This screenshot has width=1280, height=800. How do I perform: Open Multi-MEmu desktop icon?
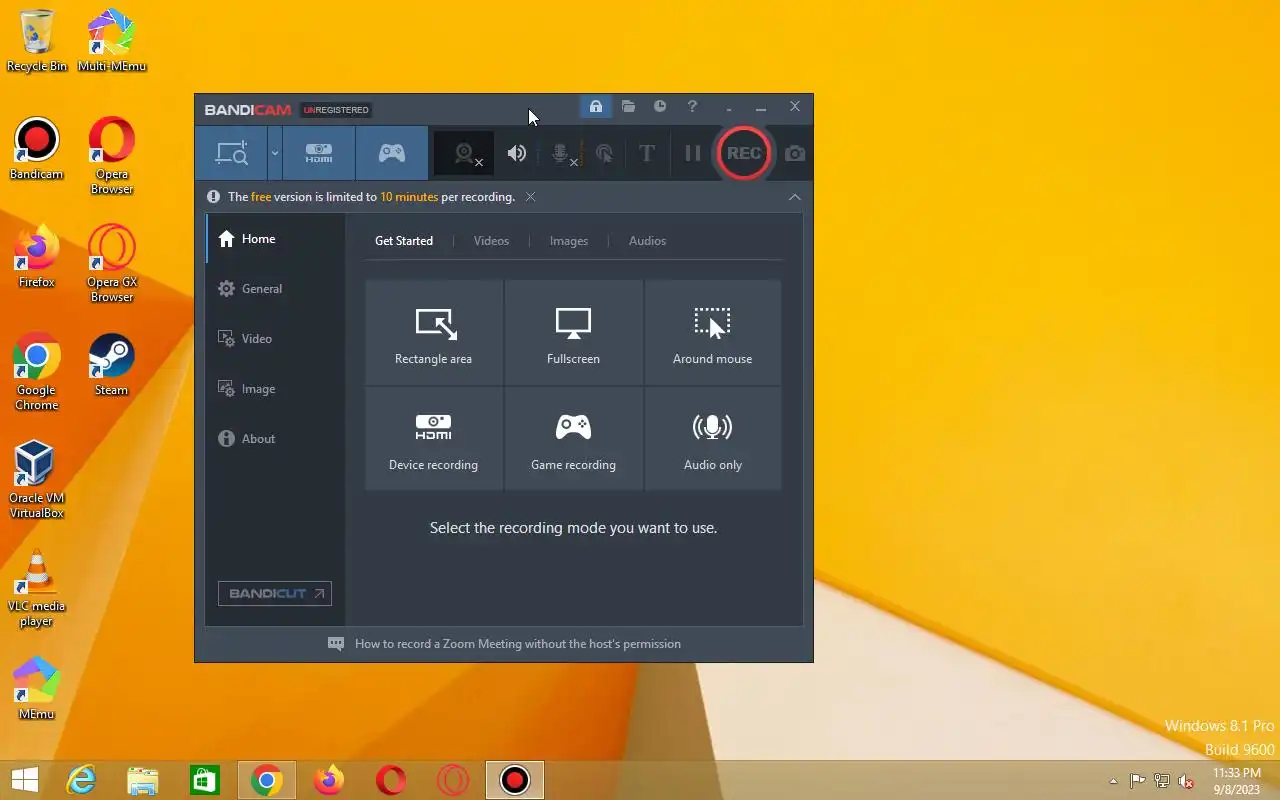coord(112,41)
